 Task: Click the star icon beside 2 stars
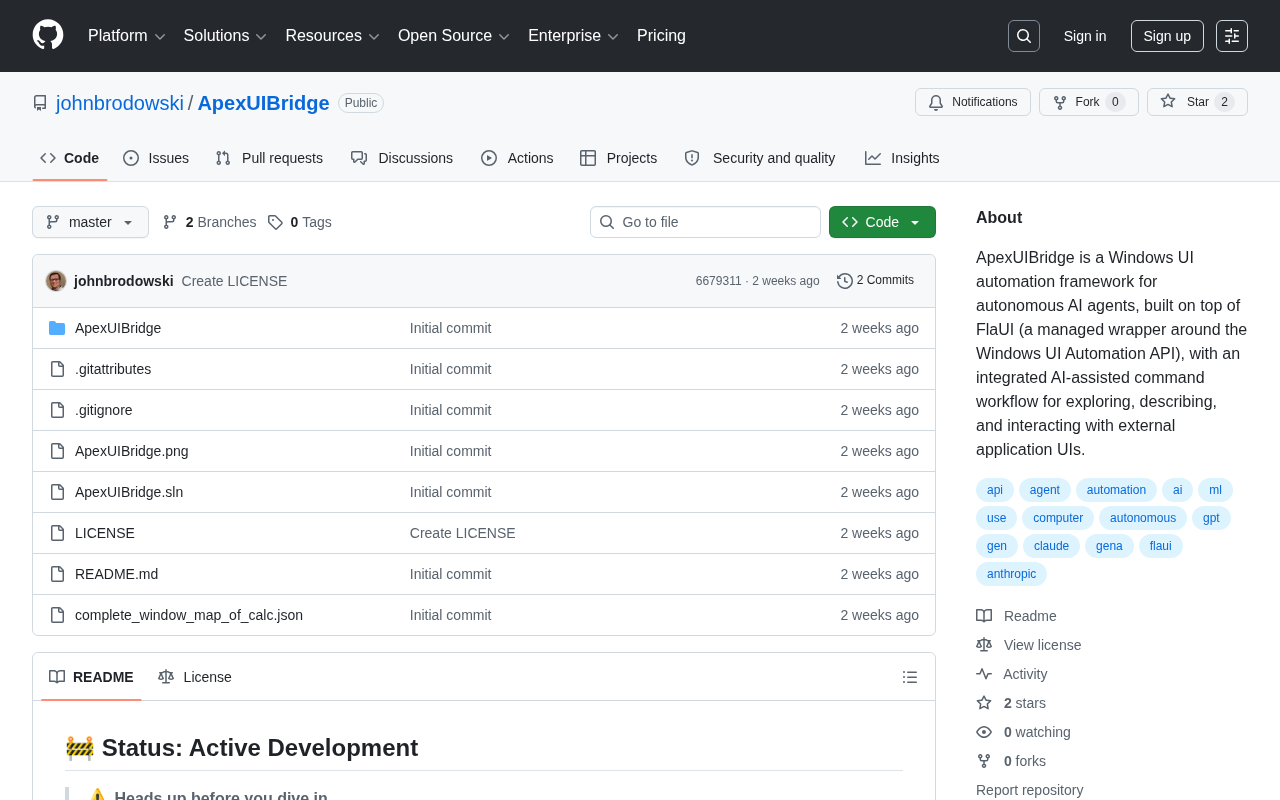[x=984, y=703]
